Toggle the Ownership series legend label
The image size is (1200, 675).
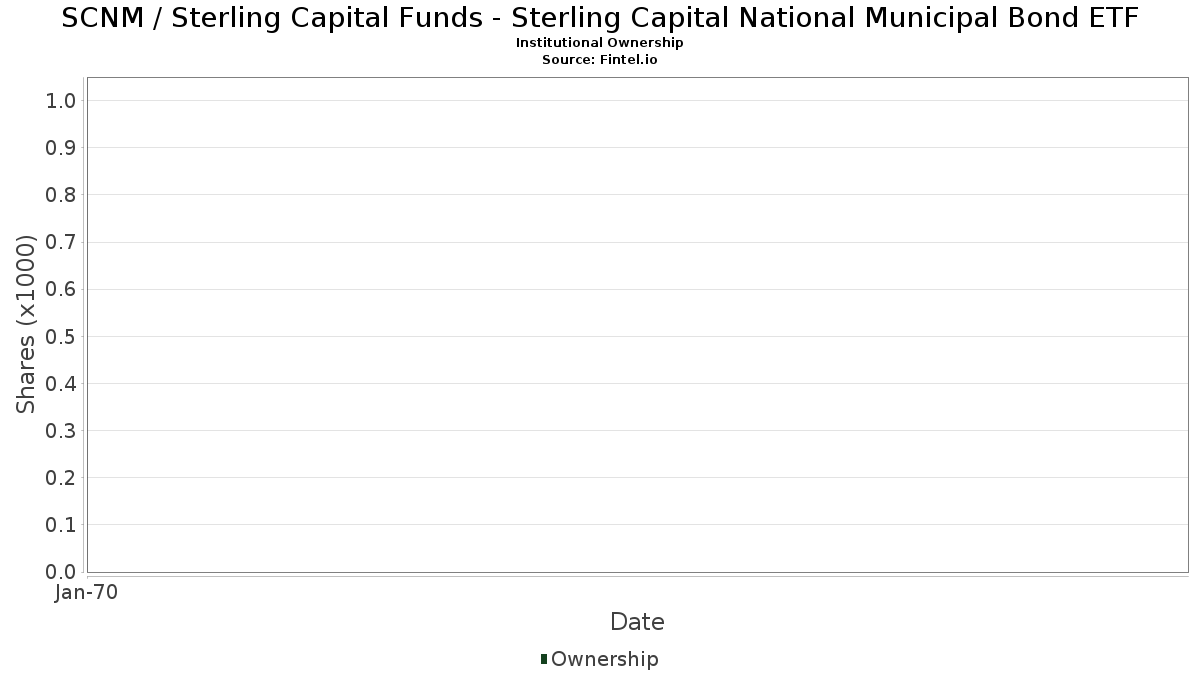(604, 659)
